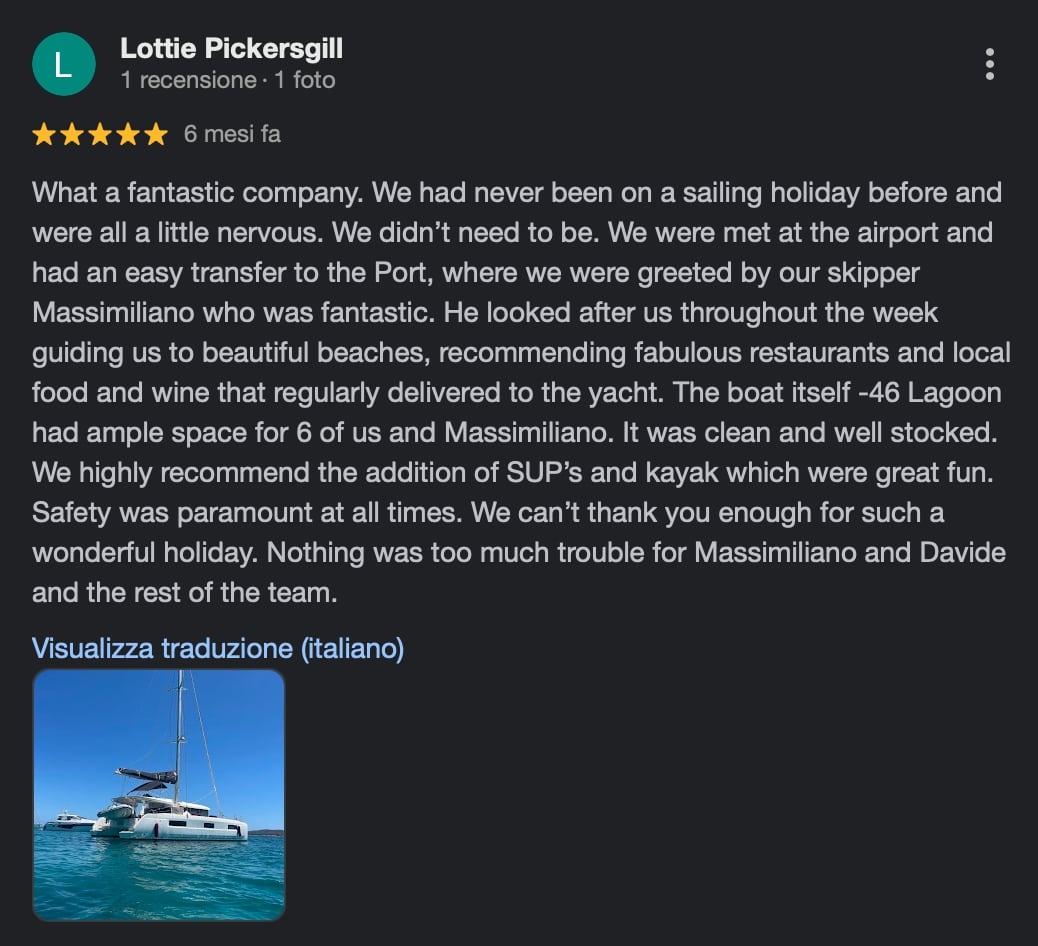The image size is (1038, 946).
Task: Click the "1 recensione" count text
Action: [188, 80]
